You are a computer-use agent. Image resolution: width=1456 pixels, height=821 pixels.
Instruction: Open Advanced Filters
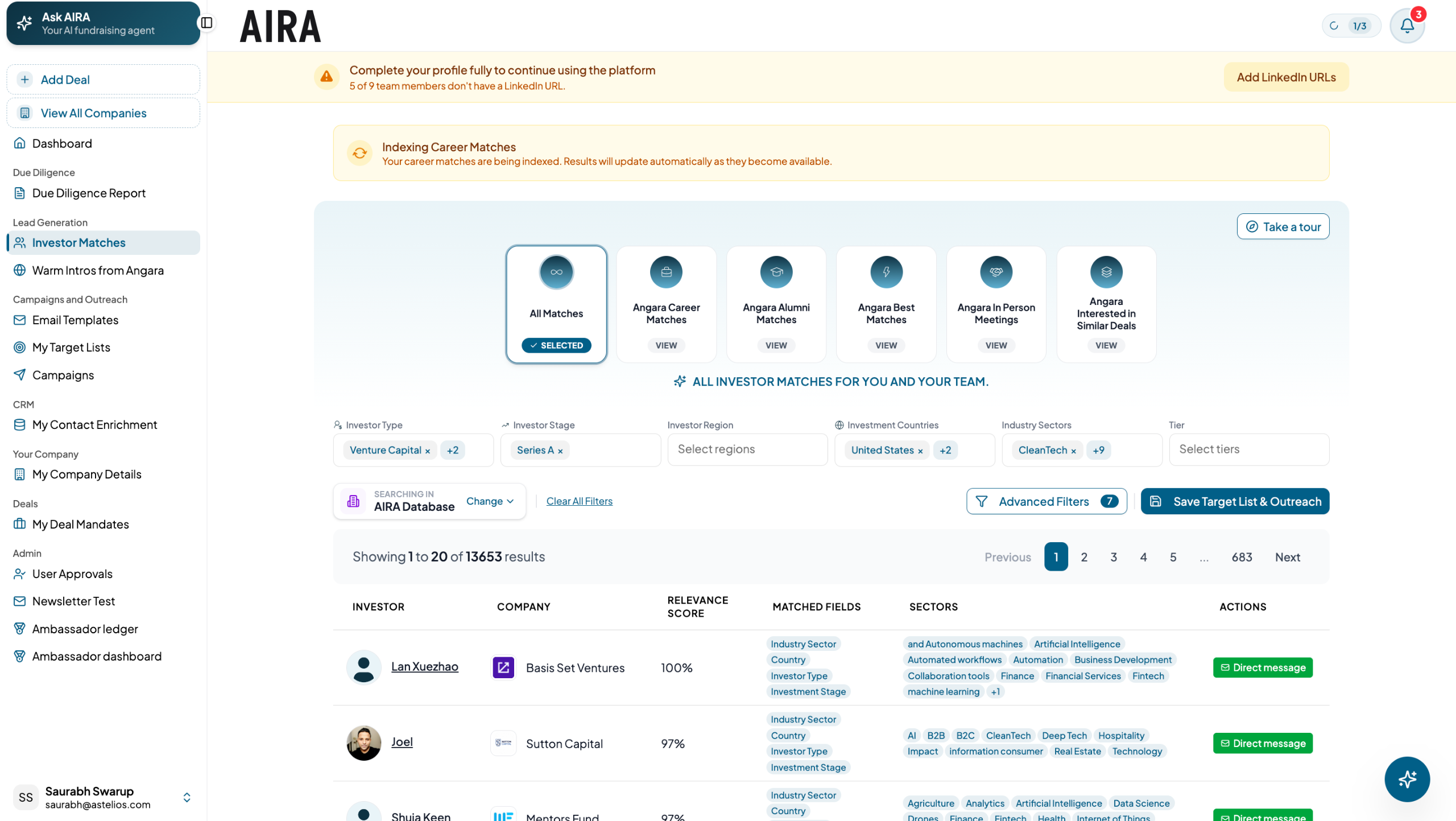coord(1046,501)
